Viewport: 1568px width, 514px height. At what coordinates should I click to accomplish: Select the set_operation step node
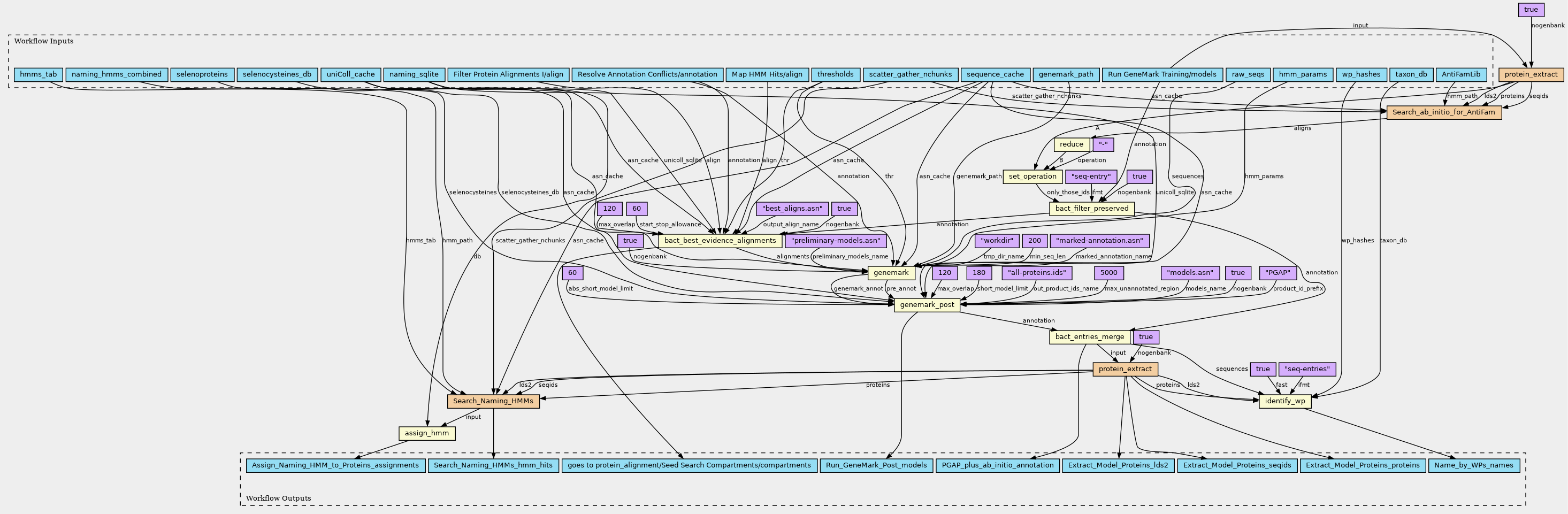pos(1032,177)
